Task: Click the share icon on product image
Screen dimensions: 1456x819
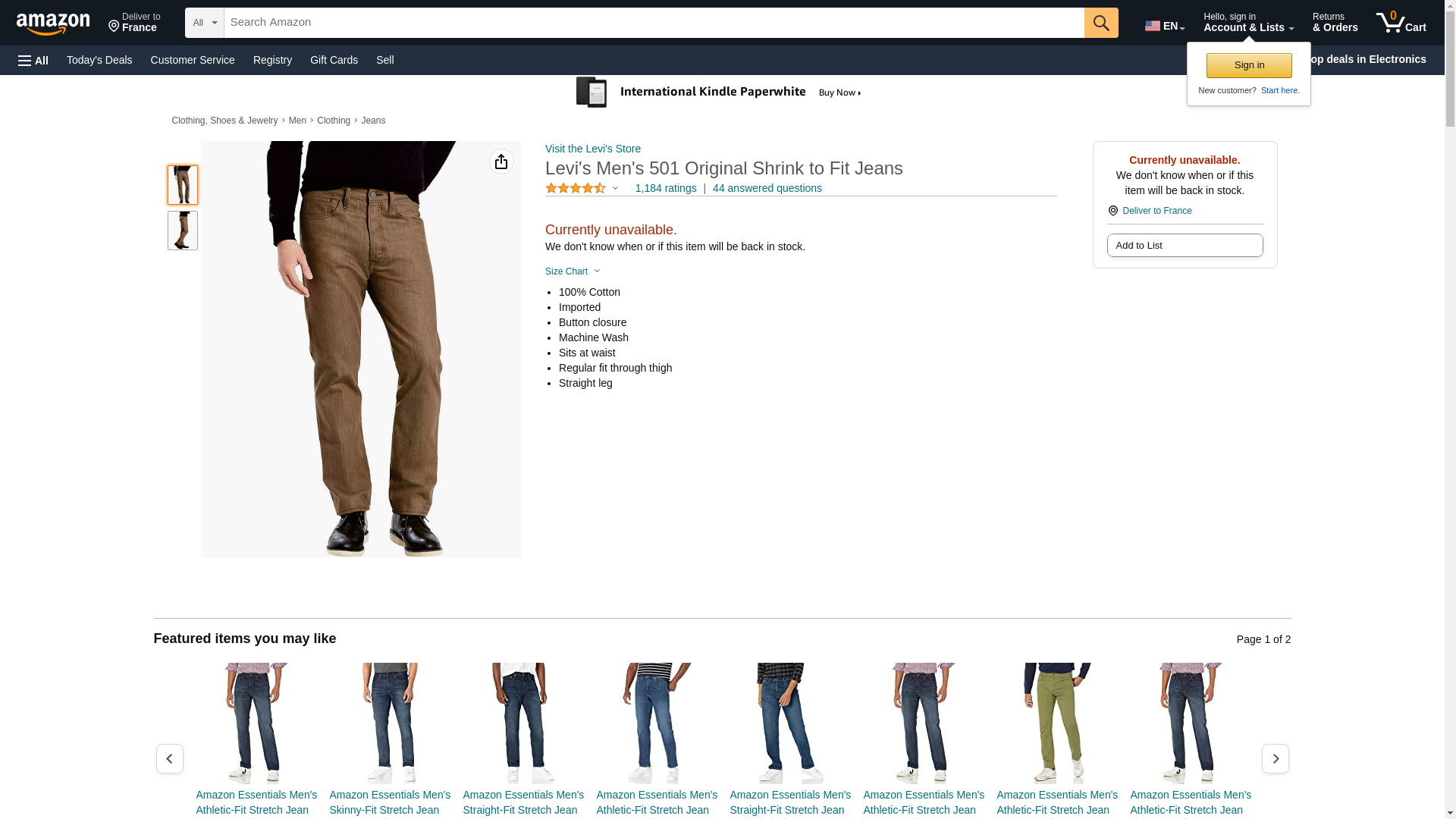Action: [501, 162]
